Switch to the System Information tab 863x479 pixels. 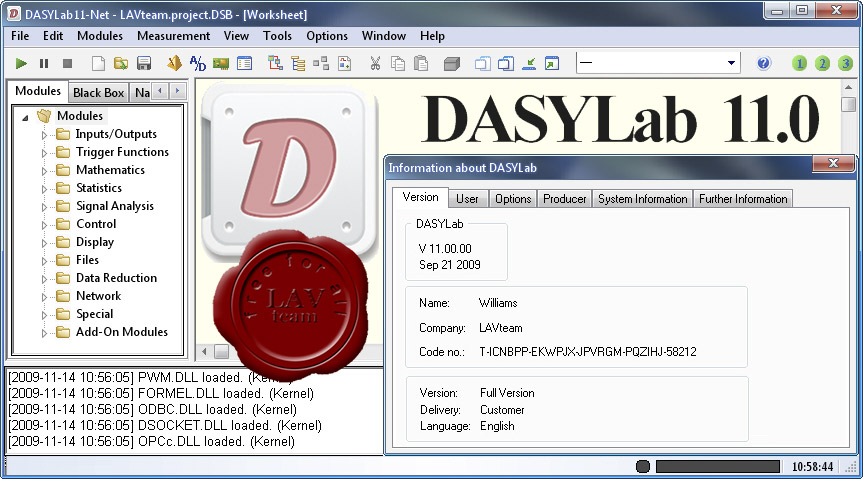[x=642, y=199]
